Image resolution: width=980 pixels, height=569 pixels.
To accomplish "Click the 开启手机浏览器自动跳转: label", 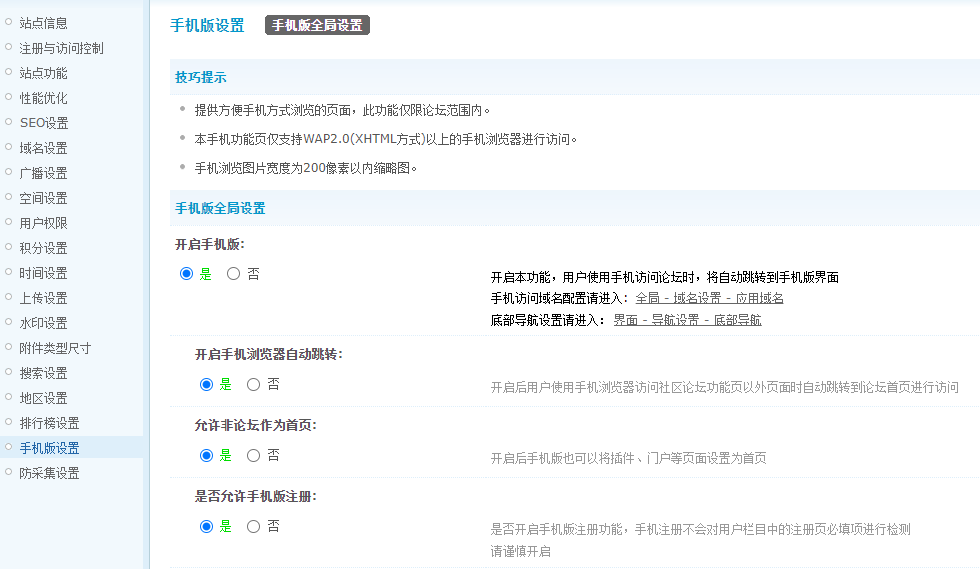I will pyautogui.click(x=269, y=355).
